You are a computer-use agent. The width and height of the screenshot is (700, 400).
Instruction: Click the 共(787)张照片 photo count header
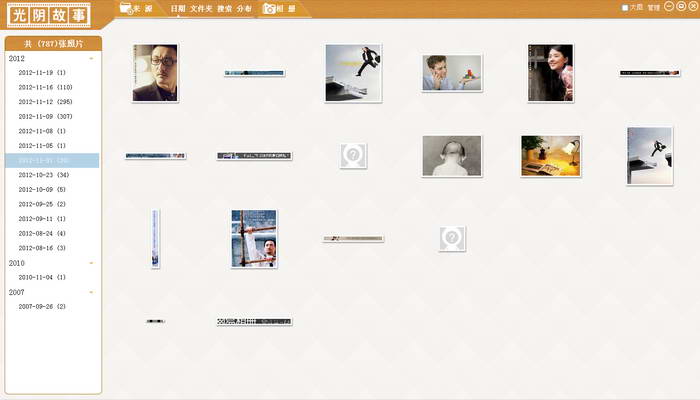tap(54, 44)
